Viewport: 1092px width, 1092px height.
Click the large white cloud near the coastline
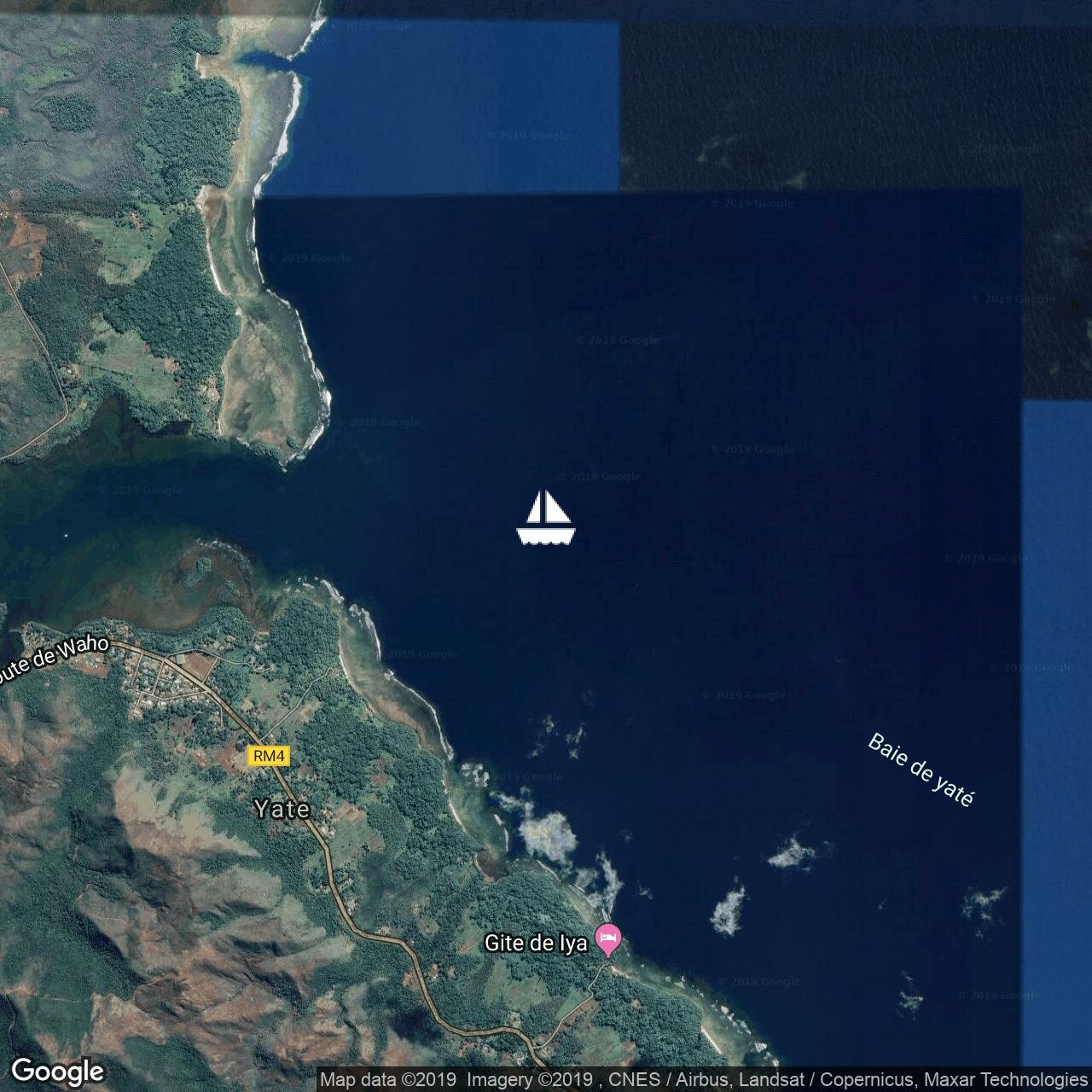546,833
